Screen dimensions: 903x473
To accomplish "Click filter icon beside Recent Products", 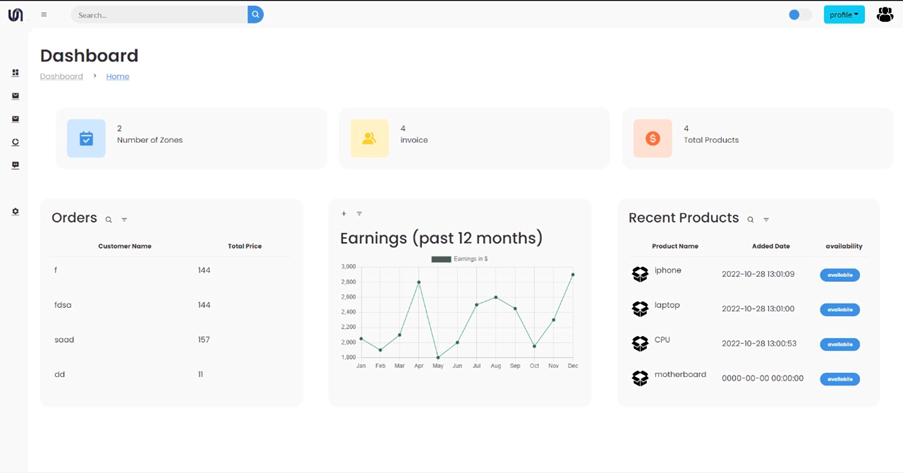I will pyautogui.click(x=766, y=220).
